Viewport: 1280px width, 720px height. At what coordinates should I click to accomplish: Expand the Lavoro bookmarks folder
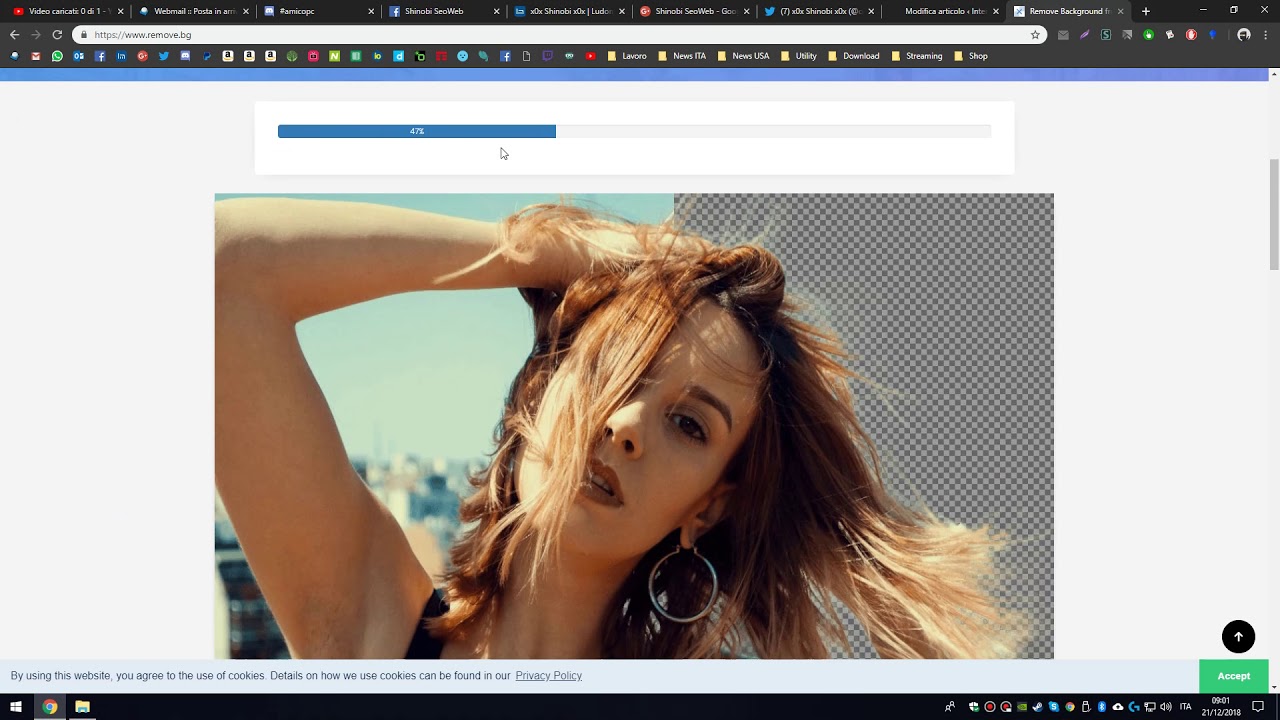[x=627, y=56]
